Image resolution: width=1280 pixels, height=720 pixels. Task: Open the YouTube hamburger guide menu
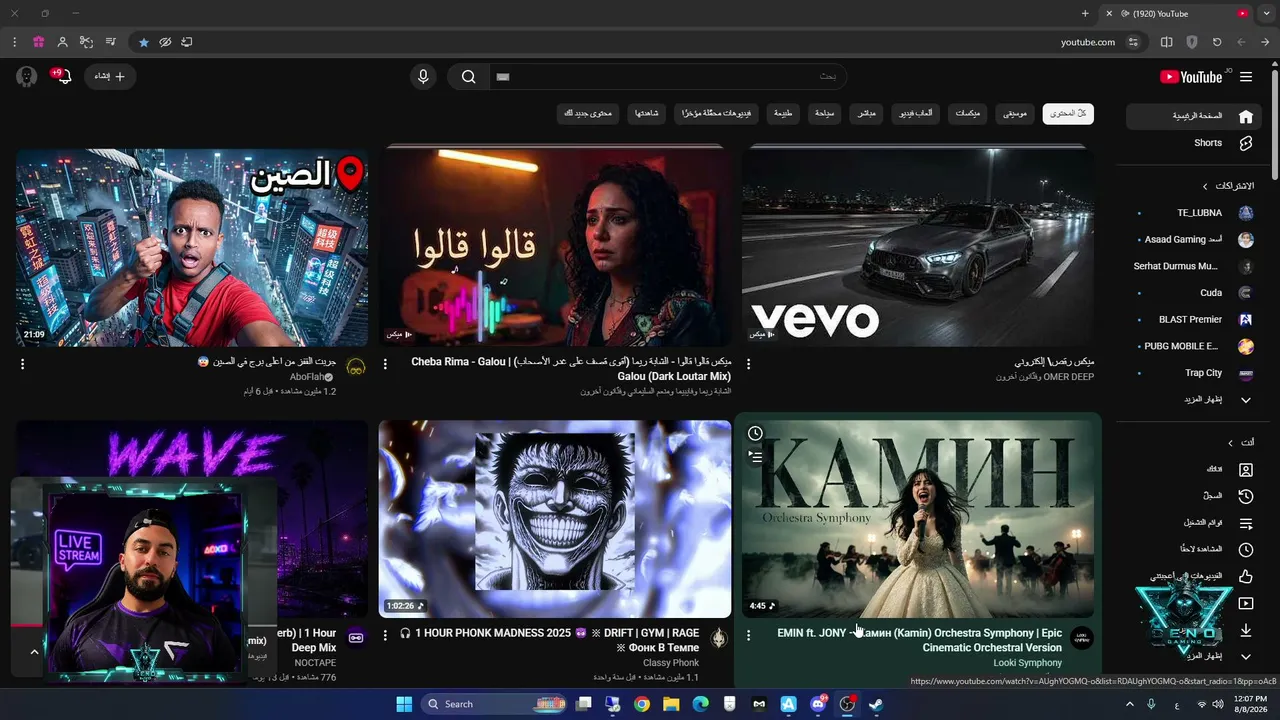coord(1246,77)
